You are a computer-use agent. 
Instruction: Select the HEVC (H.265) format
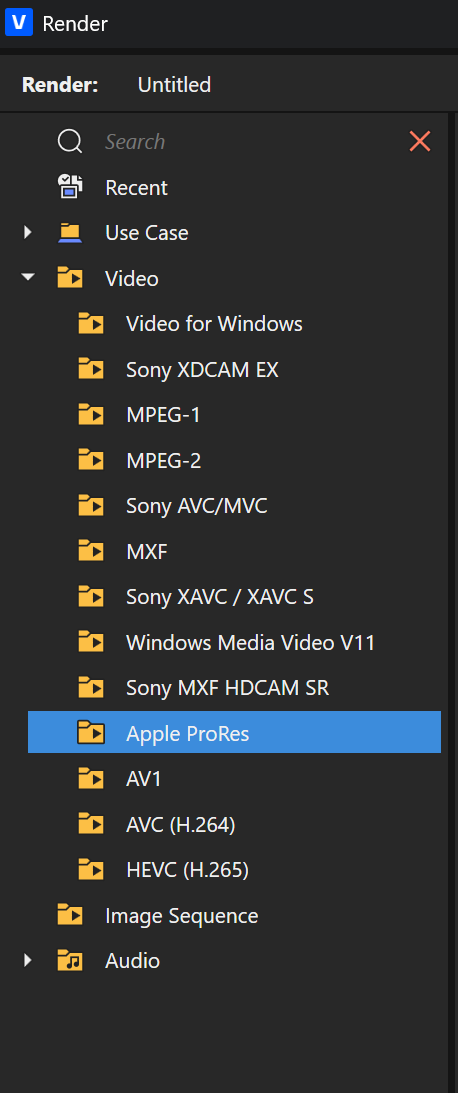pyautogui.click(x=187, y=870)
